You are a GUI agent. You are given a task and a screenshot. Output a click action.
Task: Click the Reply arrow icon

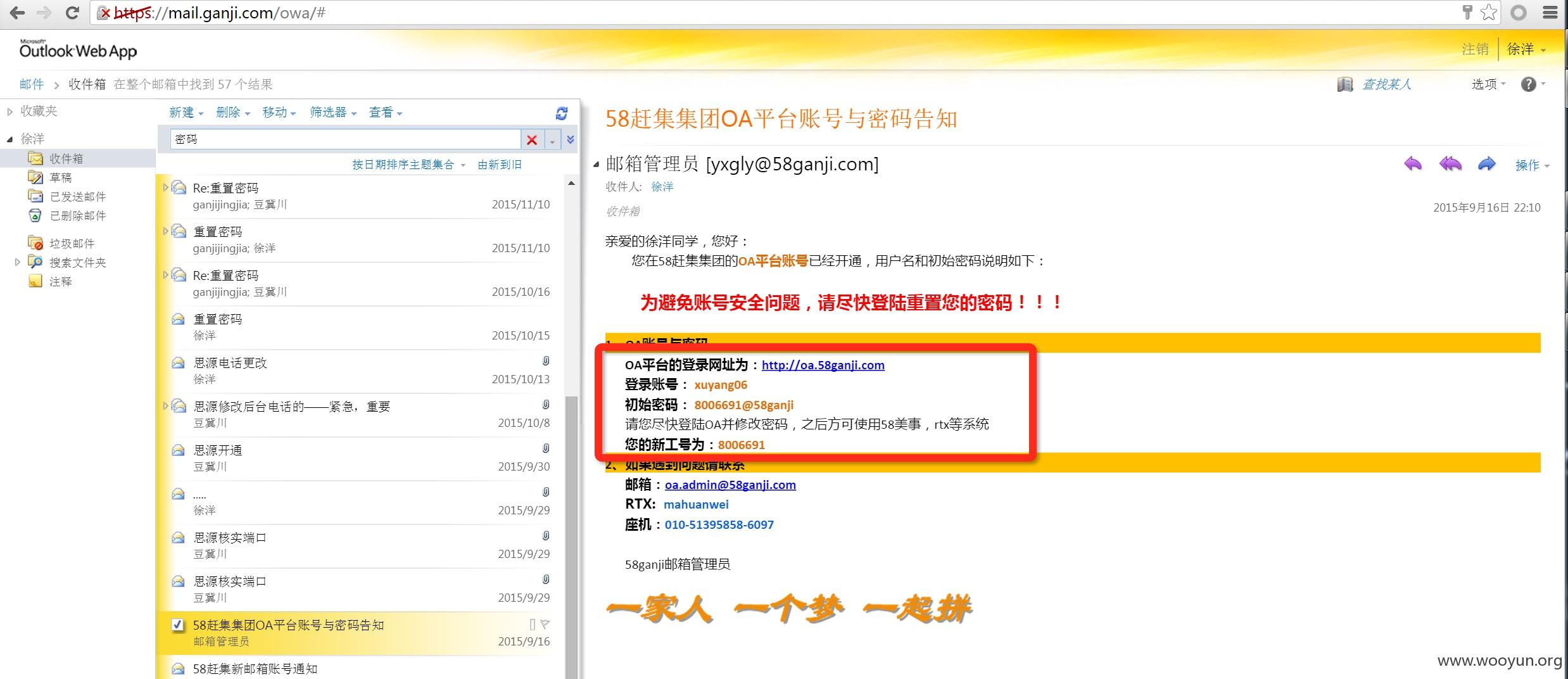coord(1413,165)
